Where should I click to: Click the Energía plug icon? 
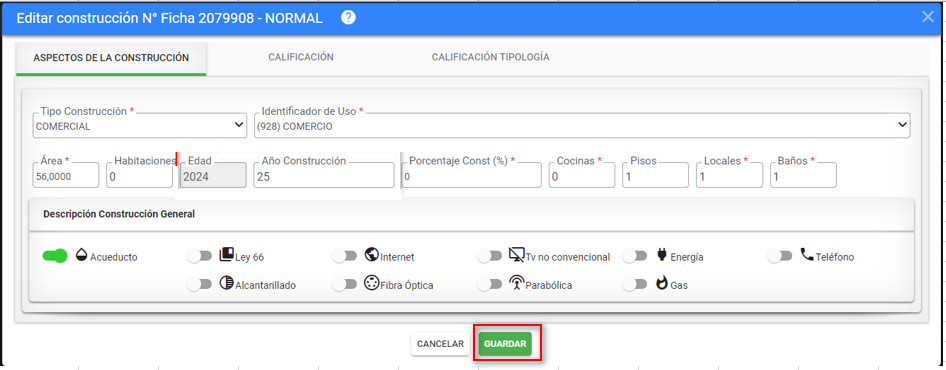(661, 255)
